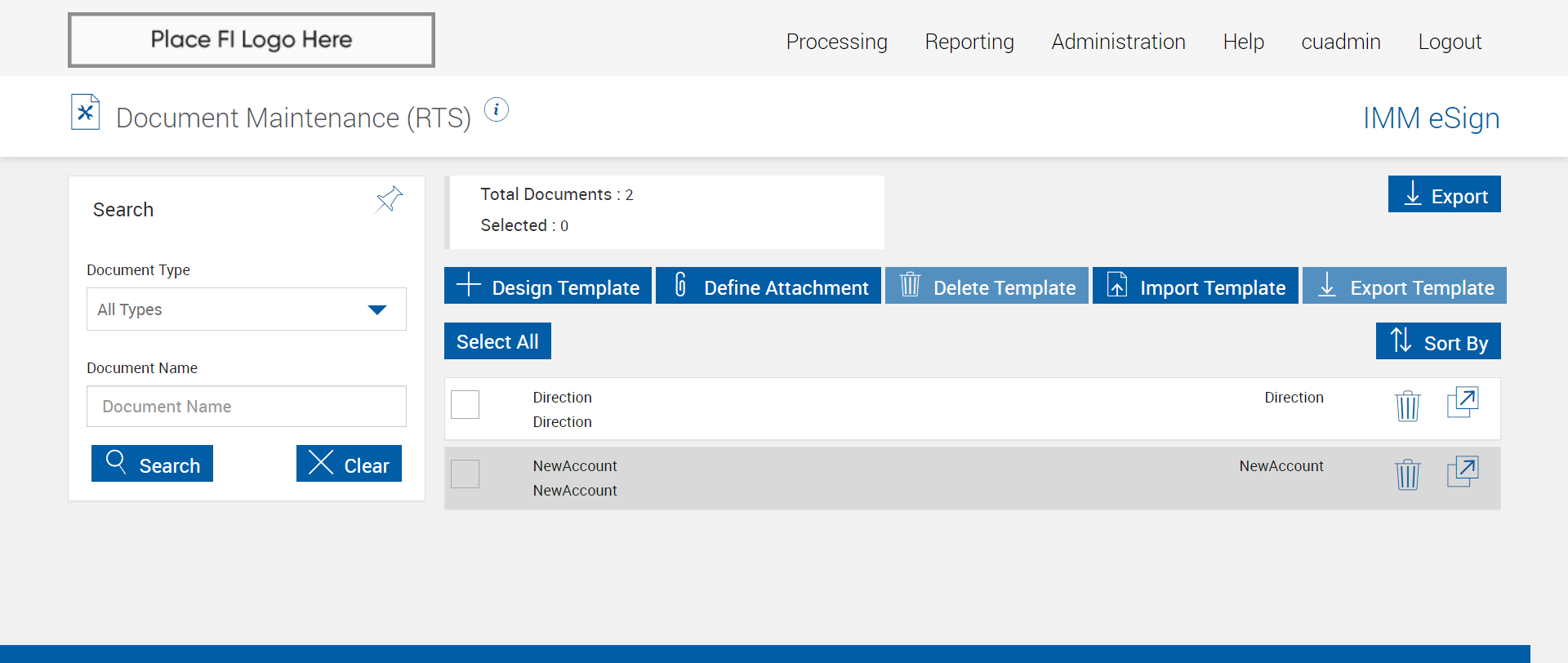Delete the Direction document via trash icon

coord(1407,406)
